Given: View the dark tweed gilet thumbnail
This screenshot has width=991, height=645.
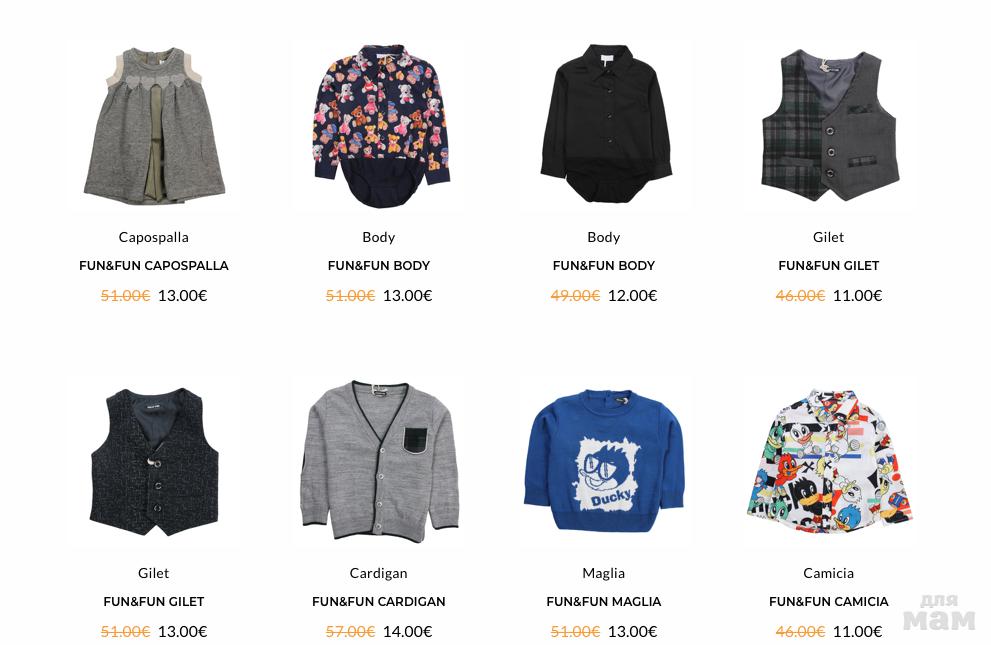Looking at the screenshot, I should (154, 462).
